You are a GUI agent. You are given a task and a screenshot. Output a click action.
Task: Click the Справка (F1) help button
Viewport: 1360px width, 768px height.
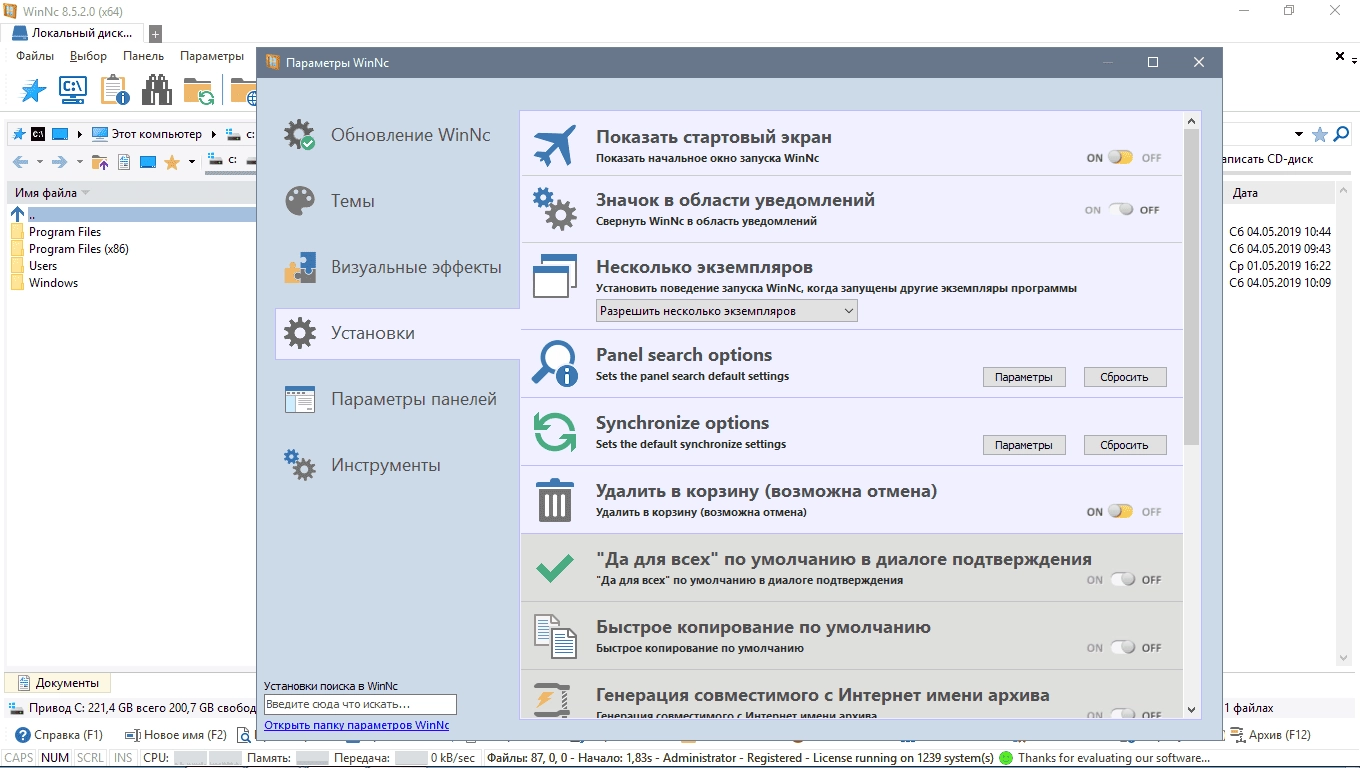(61, 735)
